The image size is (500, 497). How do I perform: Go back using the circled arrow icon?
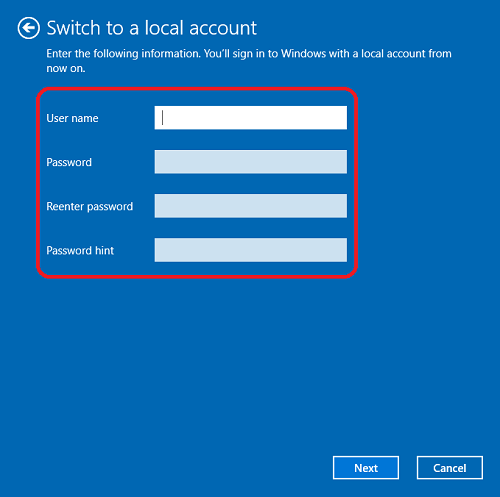29,28
